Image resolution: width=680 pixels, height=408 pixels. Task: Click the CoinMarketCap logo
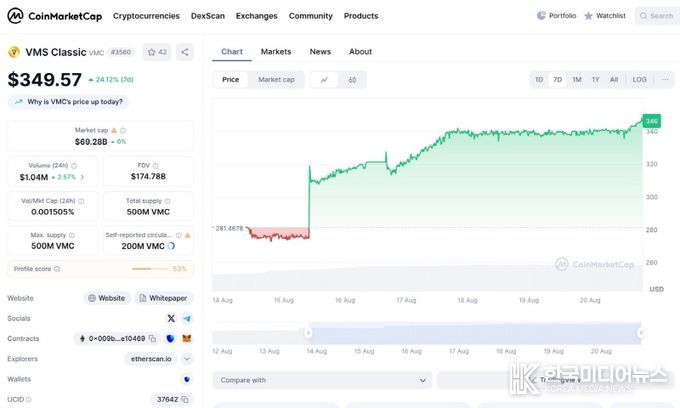(x=55, y=16)
